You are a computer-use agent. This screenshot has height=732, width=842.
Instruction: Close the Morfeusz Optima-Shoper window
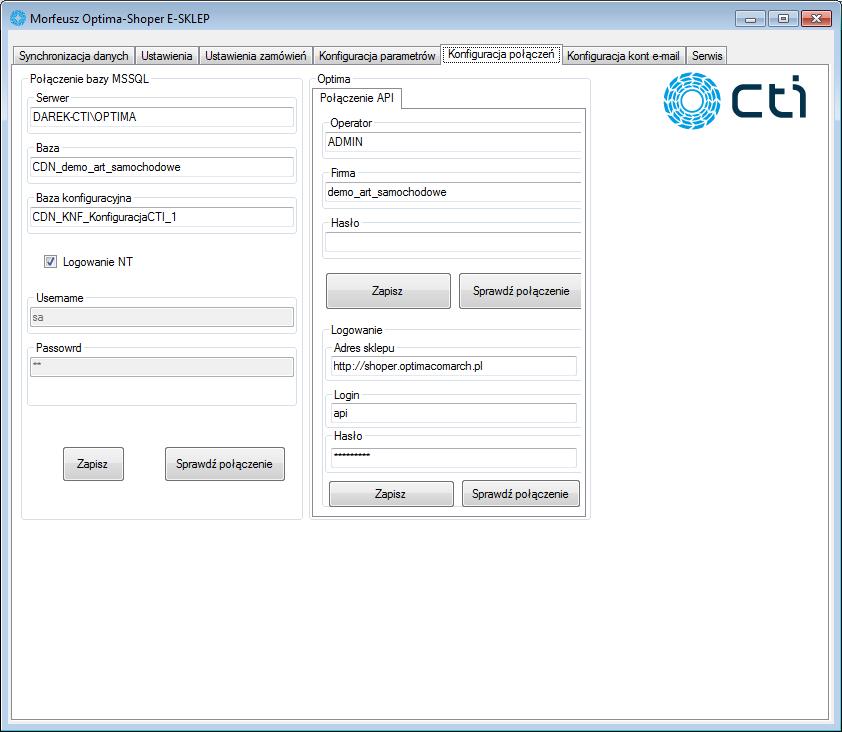pyautogui.click(x=816, y=19)
